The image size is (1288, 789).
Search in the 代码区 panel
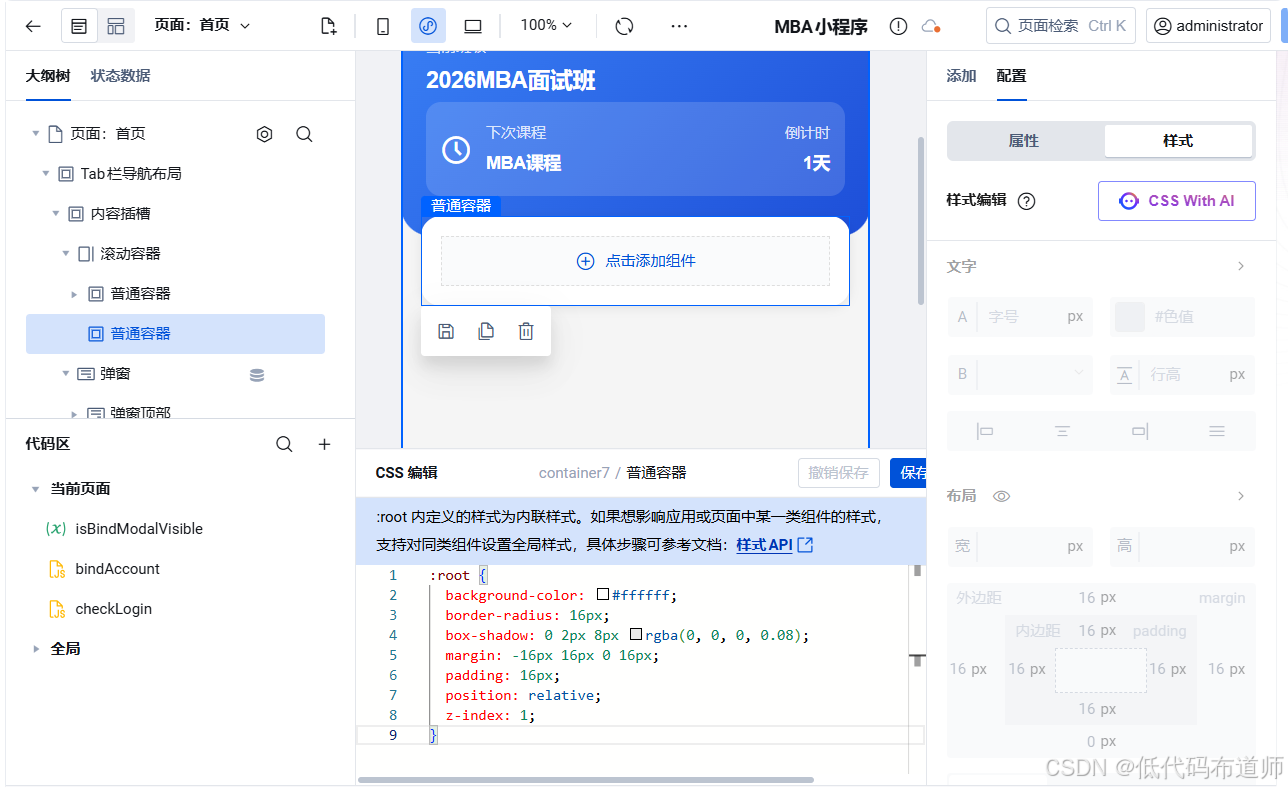[x=284, y=444]
